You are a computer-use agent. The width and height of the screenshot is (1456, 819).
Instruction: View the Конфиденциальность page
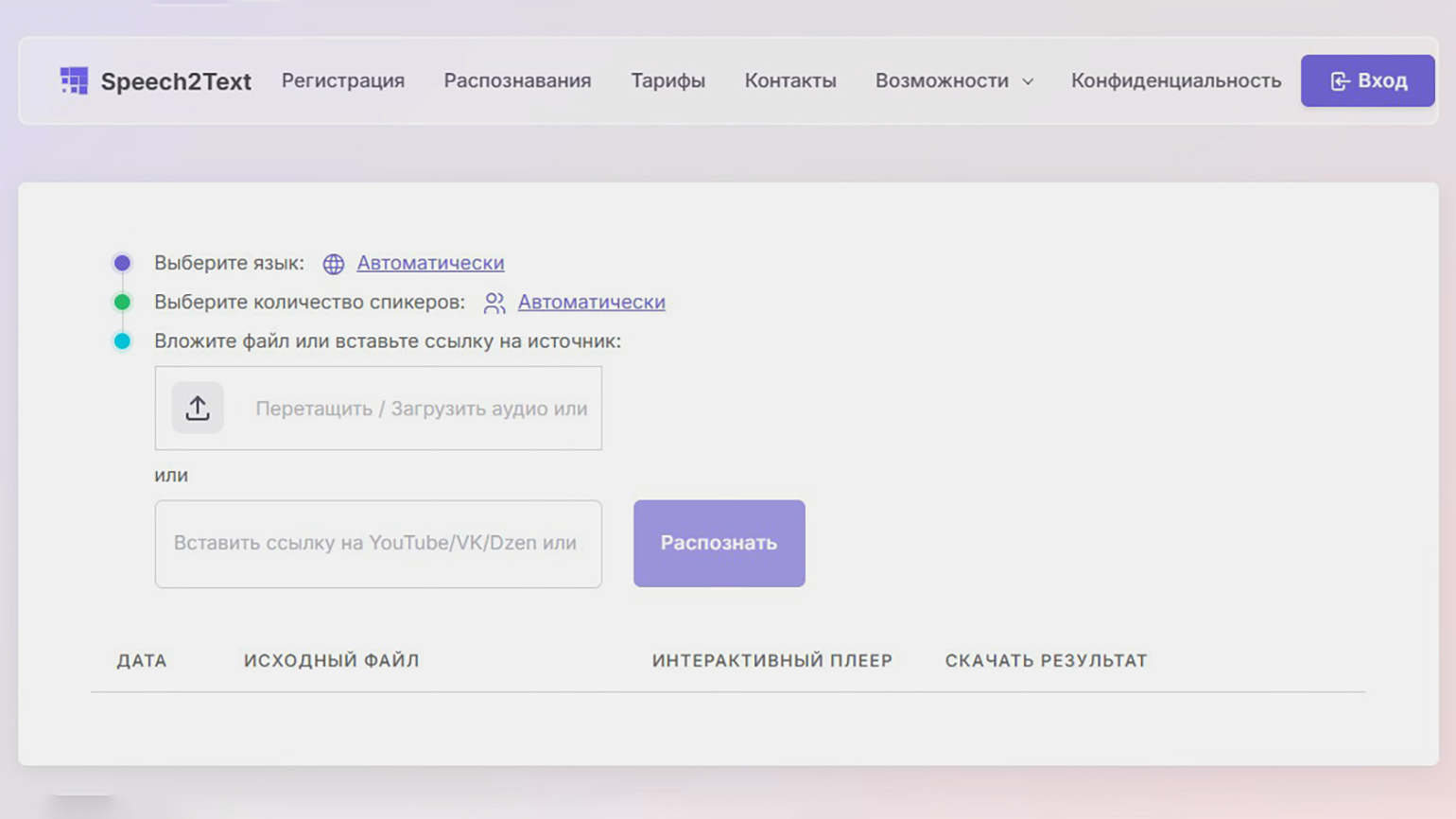pyautogui.click(x=1175, y=81)
